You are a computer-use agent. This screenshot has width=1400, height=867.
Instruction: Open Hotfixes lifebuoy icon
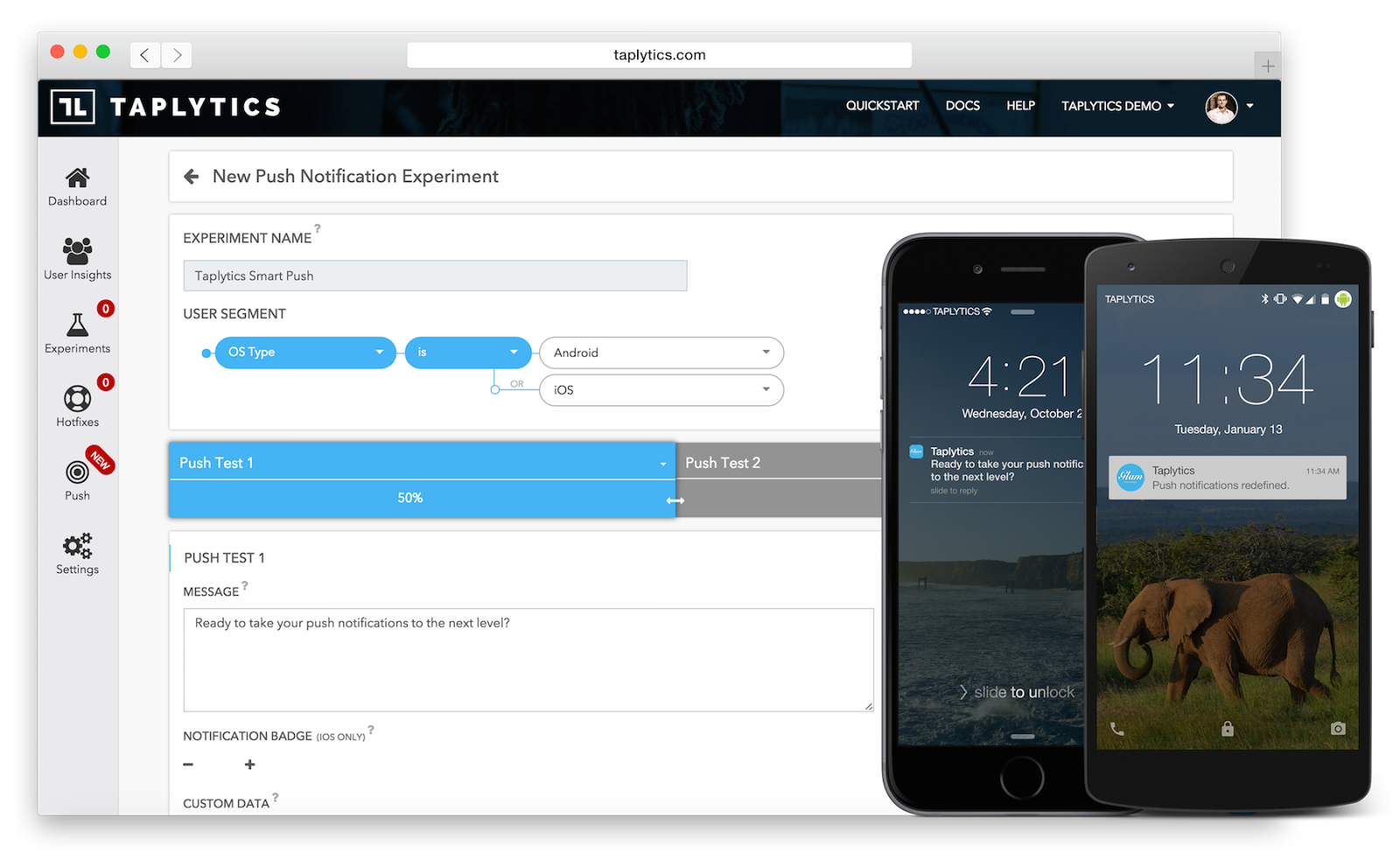click(77, 399)
